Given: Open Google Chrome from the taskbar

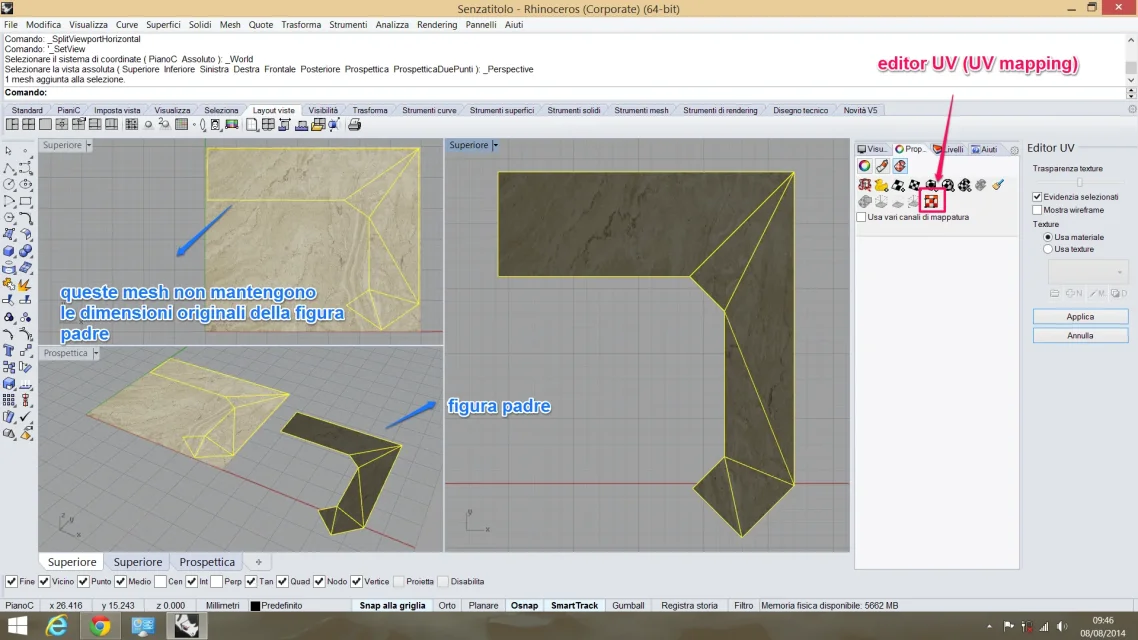Looking at the screenshot, I should coord(100,625).
